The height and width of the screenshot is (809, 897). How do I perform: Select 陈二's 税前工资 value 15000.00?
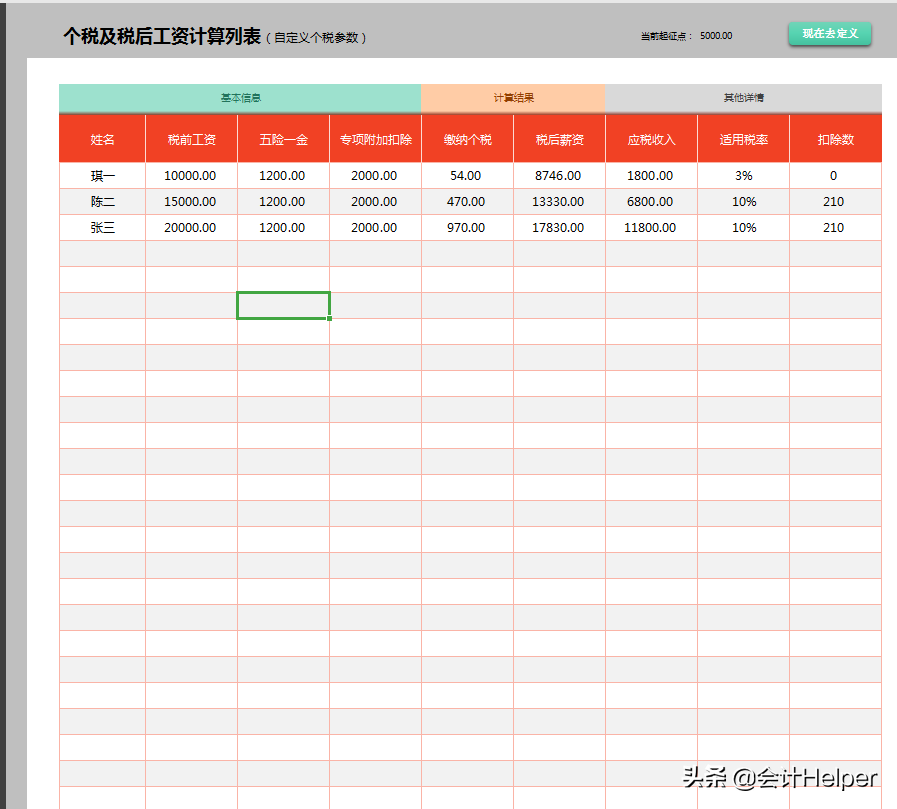(x=190, y=201)
